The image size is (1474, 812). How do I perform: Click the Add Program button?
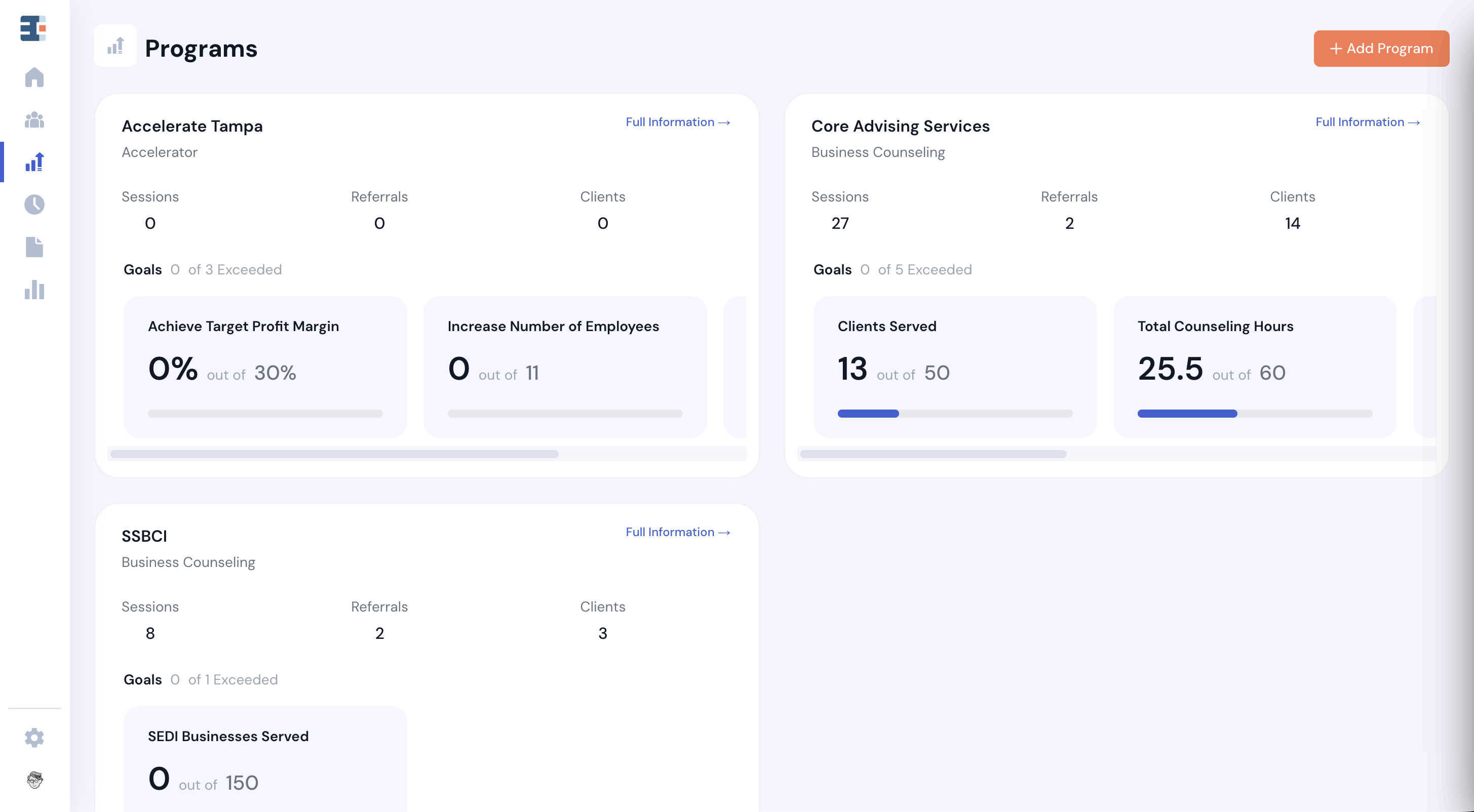[1381, 49]
